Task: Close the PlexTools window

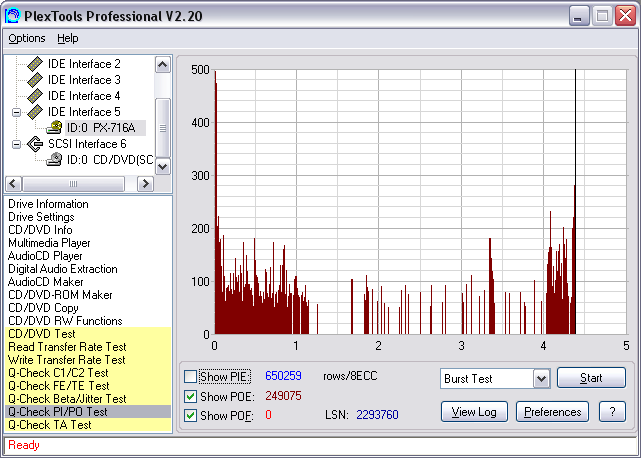Action: tap(625, 16)
